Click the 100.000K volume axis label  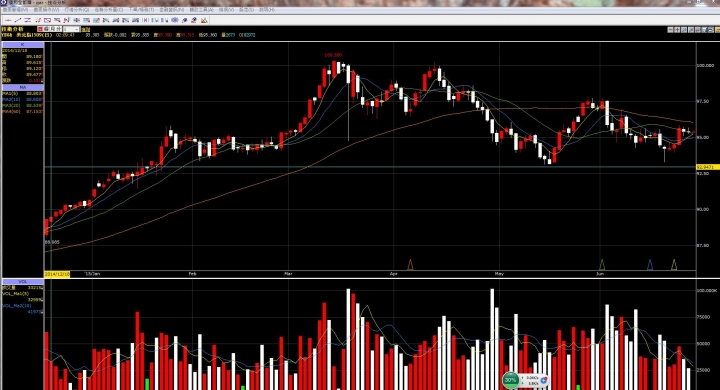pyautogui.click(x=707, y=291)
